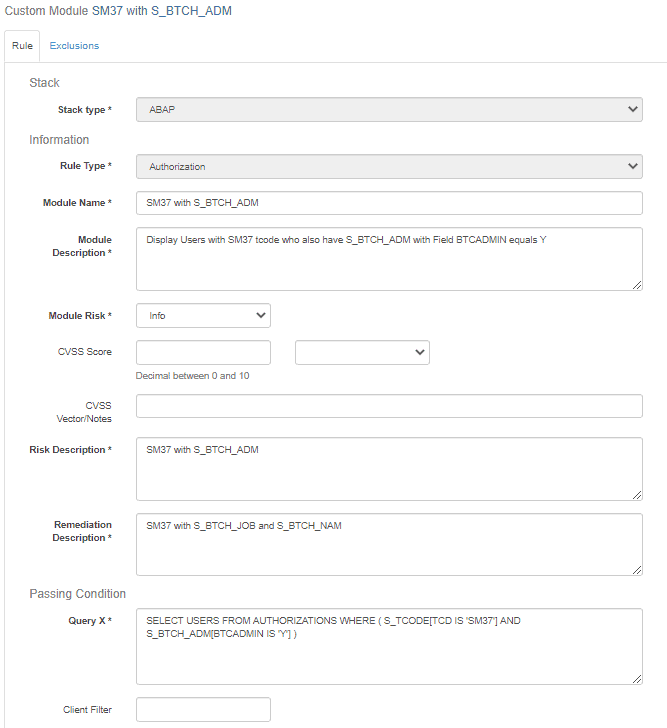Click the Client Filter input field
This screenshot has height=728, width=667.
pyautogui.click(x=203, y=710)
